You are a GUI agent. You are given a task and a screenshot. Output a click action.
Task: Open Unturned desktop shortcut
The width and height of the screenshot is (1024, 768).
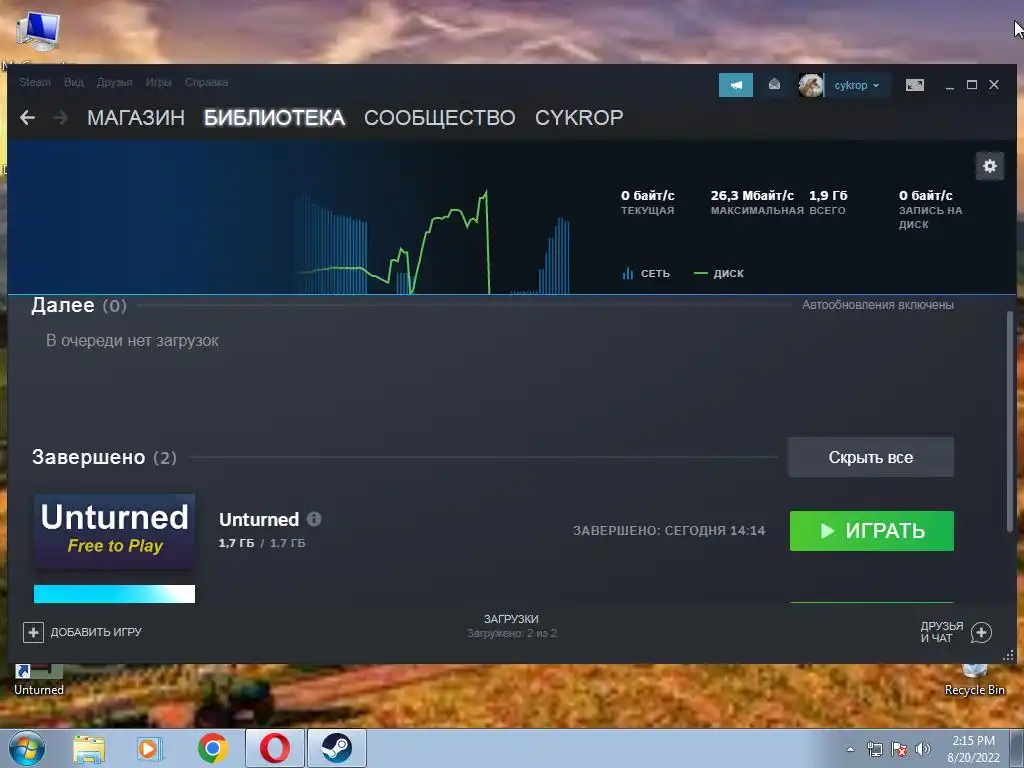[39, 680]
